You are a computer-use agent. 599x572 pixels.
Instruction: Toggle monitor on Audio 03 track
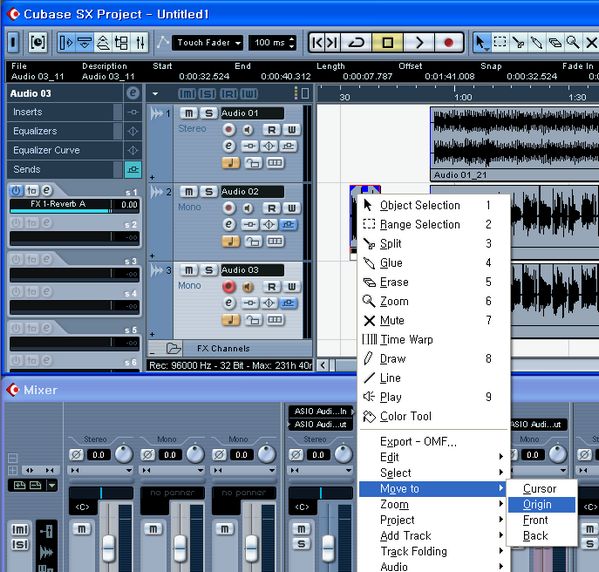248,287
